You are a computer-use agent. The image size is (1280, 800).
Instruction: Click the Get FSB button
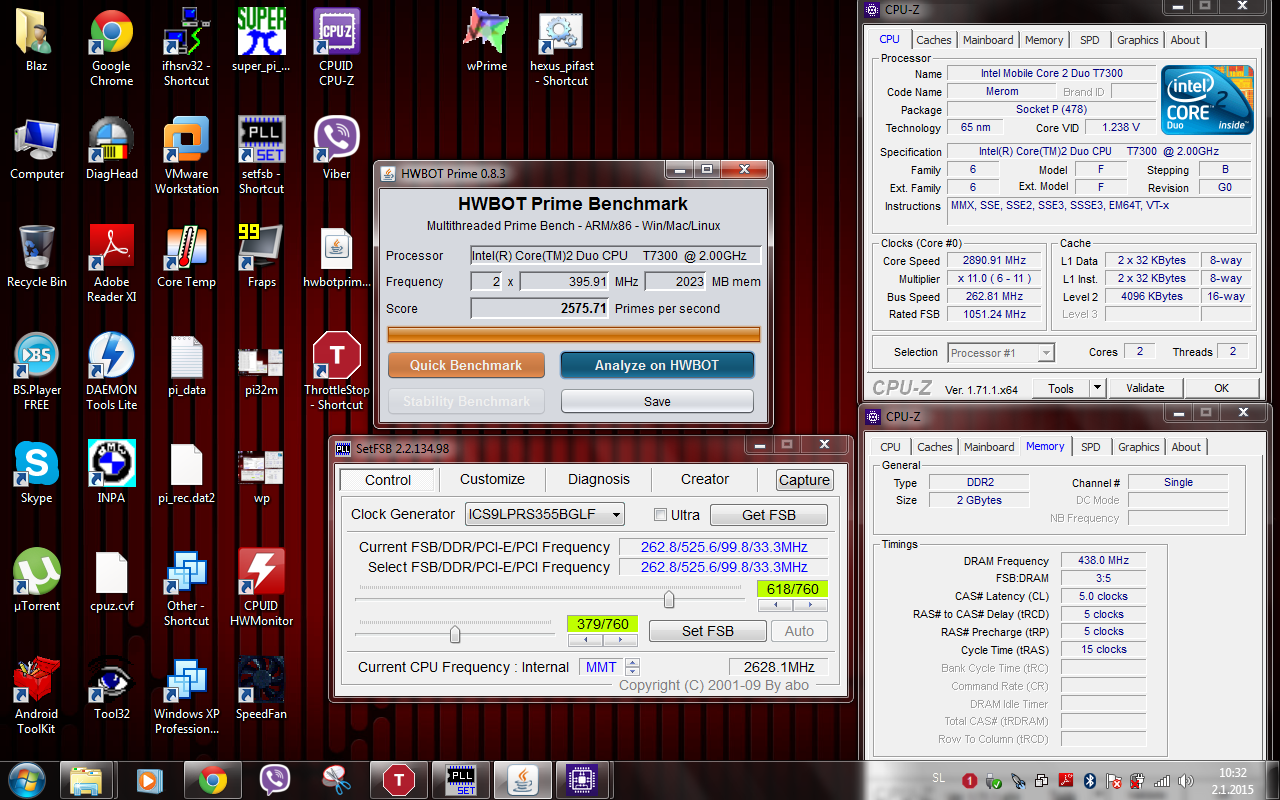(x=769, y=515)
